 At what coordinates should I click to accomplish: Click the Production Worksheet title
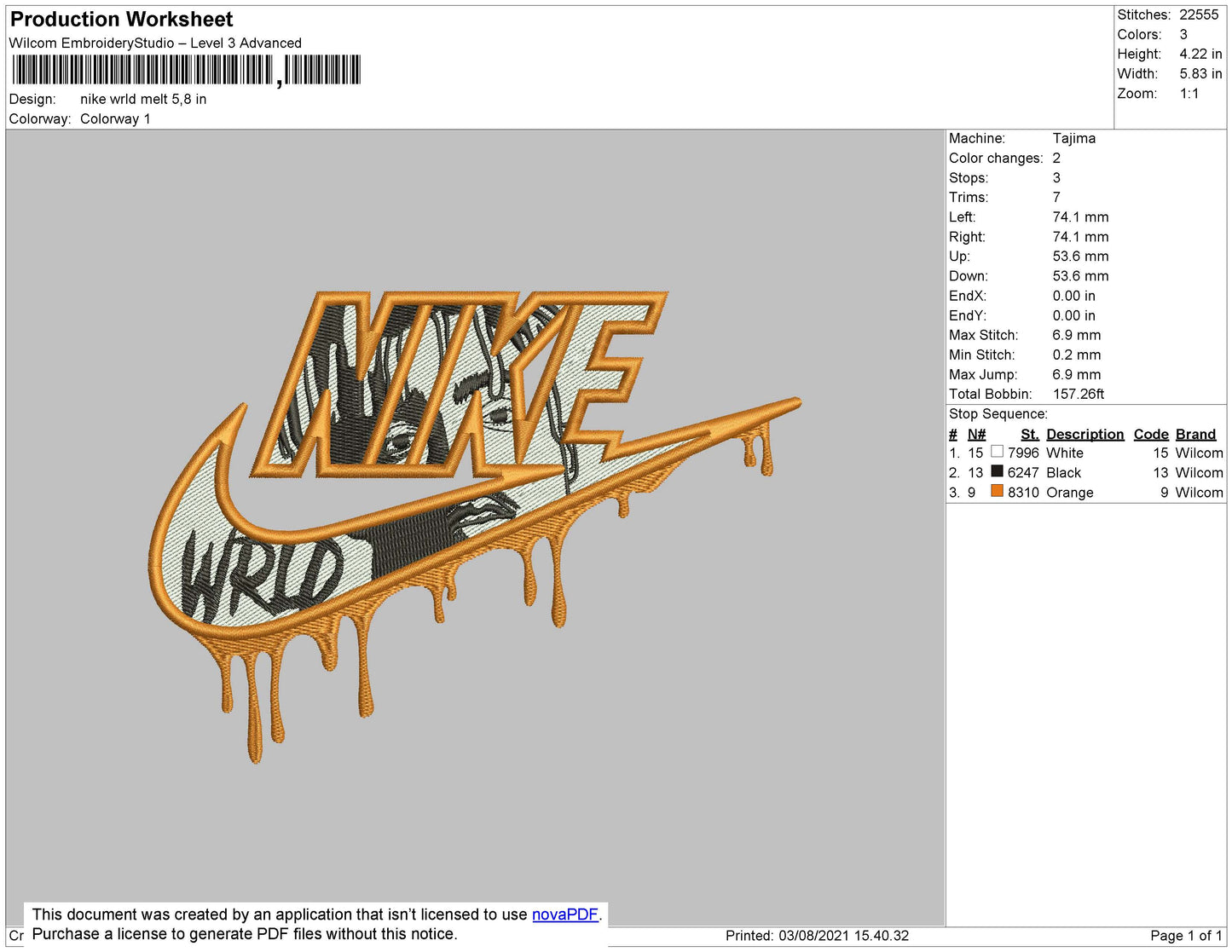pos(121,20)
